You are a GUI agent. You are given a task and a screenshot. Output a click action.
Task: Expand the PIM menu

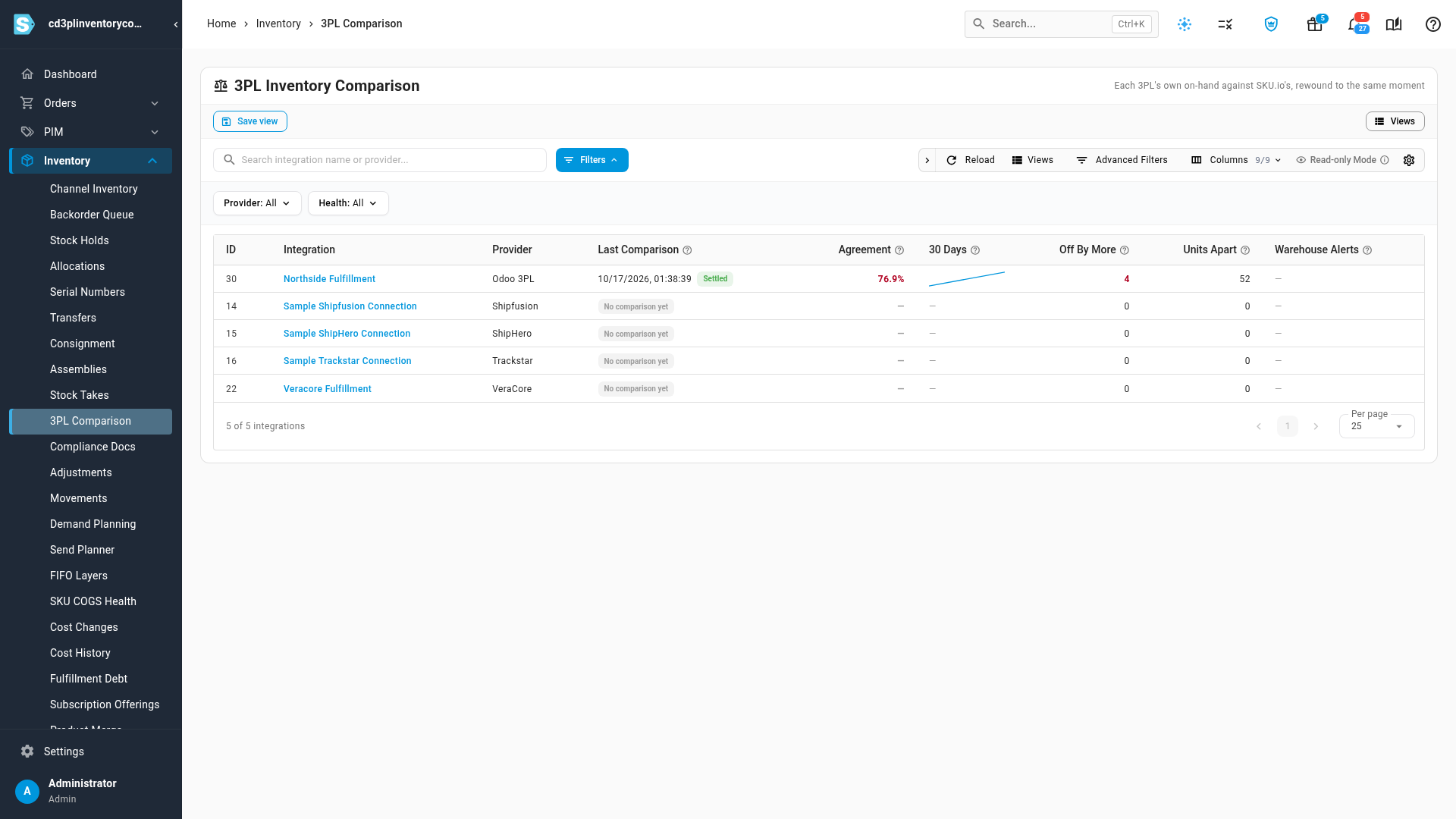tap(91, 132)
